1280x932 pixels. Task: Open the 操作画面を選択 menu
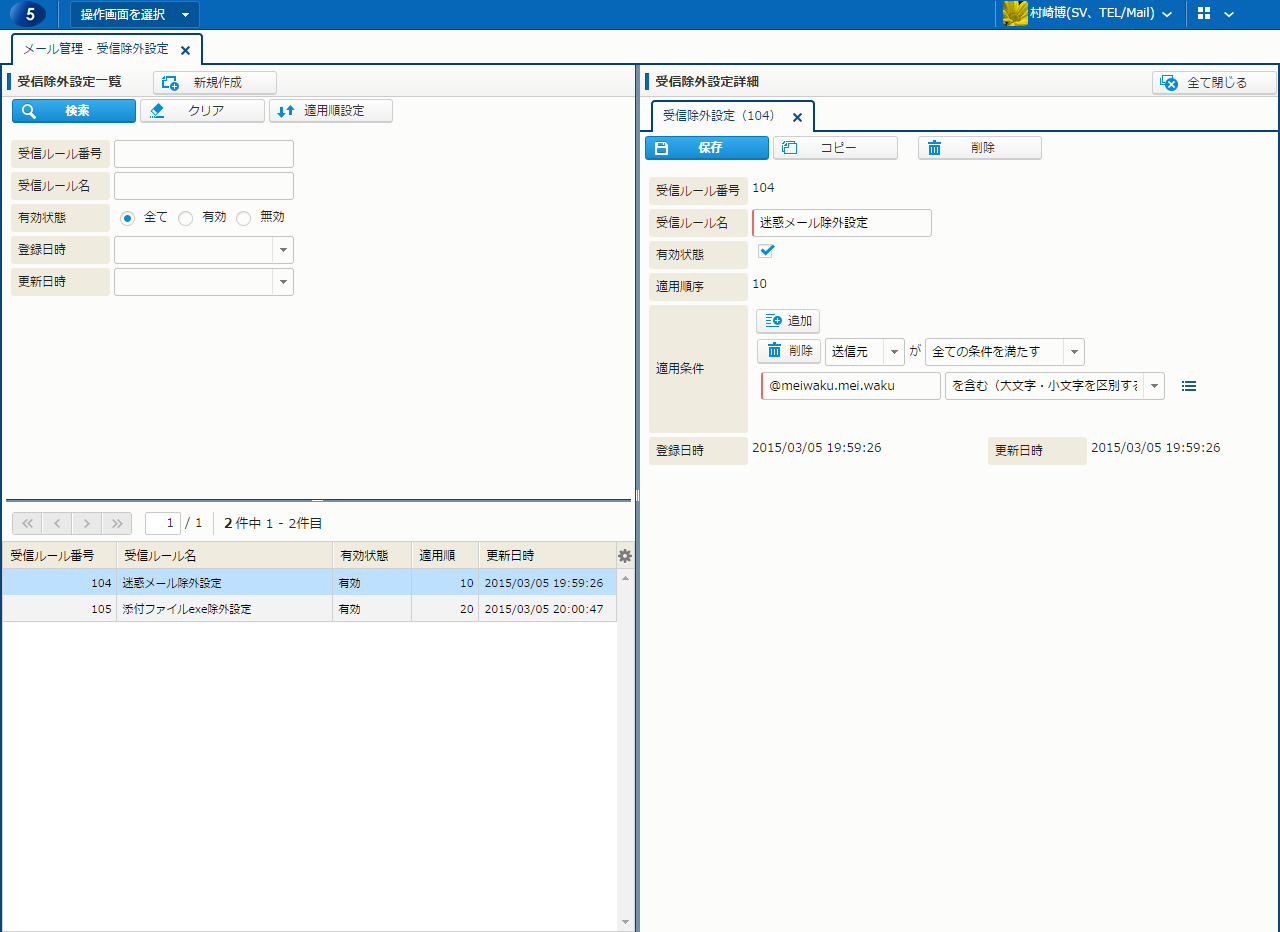coord(134,14)
